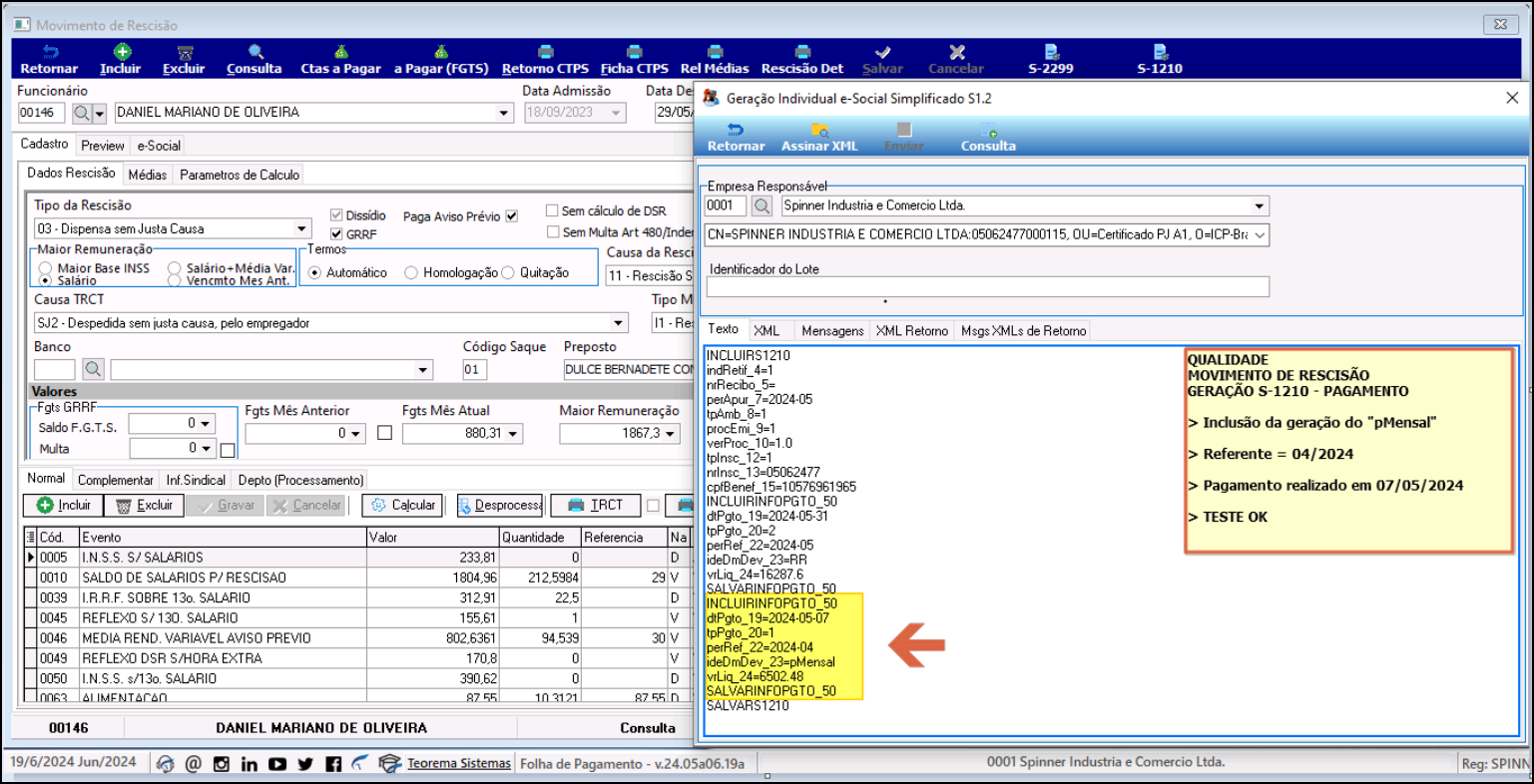
Task: Switch to the XML tab
Action: (x=767, y=331)
